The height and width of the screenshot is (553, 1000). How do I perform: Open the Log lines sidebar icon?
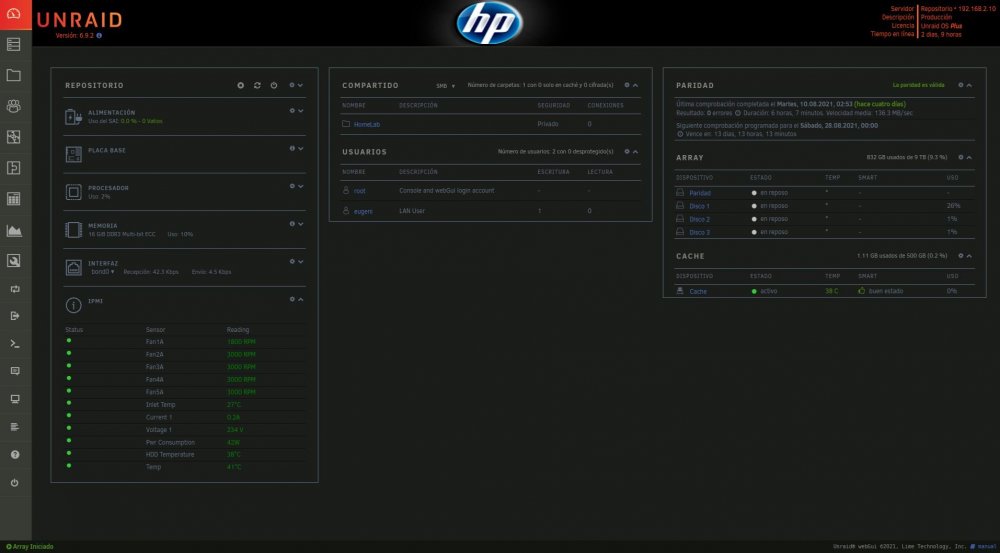(x=15, y=427)
